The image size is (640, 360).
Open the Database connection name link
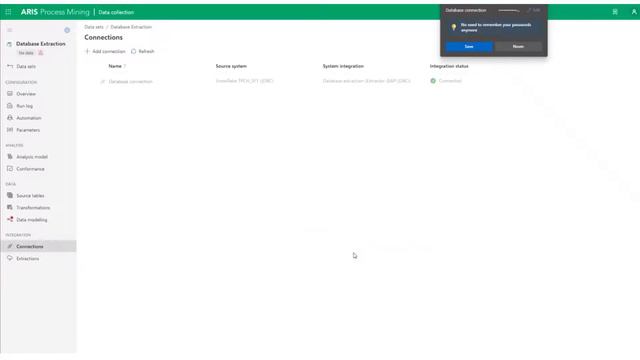click(130, 82)
